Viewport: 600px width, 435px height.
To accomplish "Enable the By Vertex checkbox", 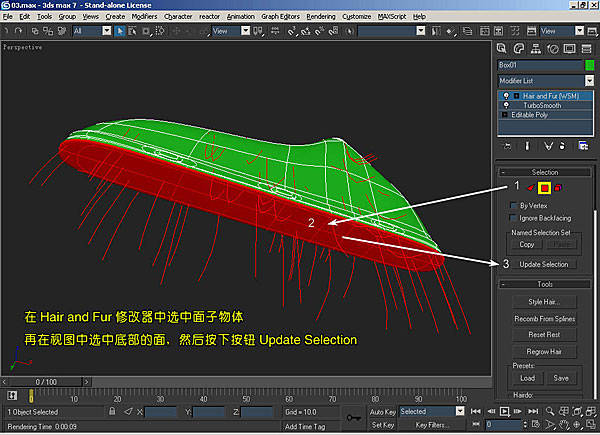I will (x=513, y=205).
